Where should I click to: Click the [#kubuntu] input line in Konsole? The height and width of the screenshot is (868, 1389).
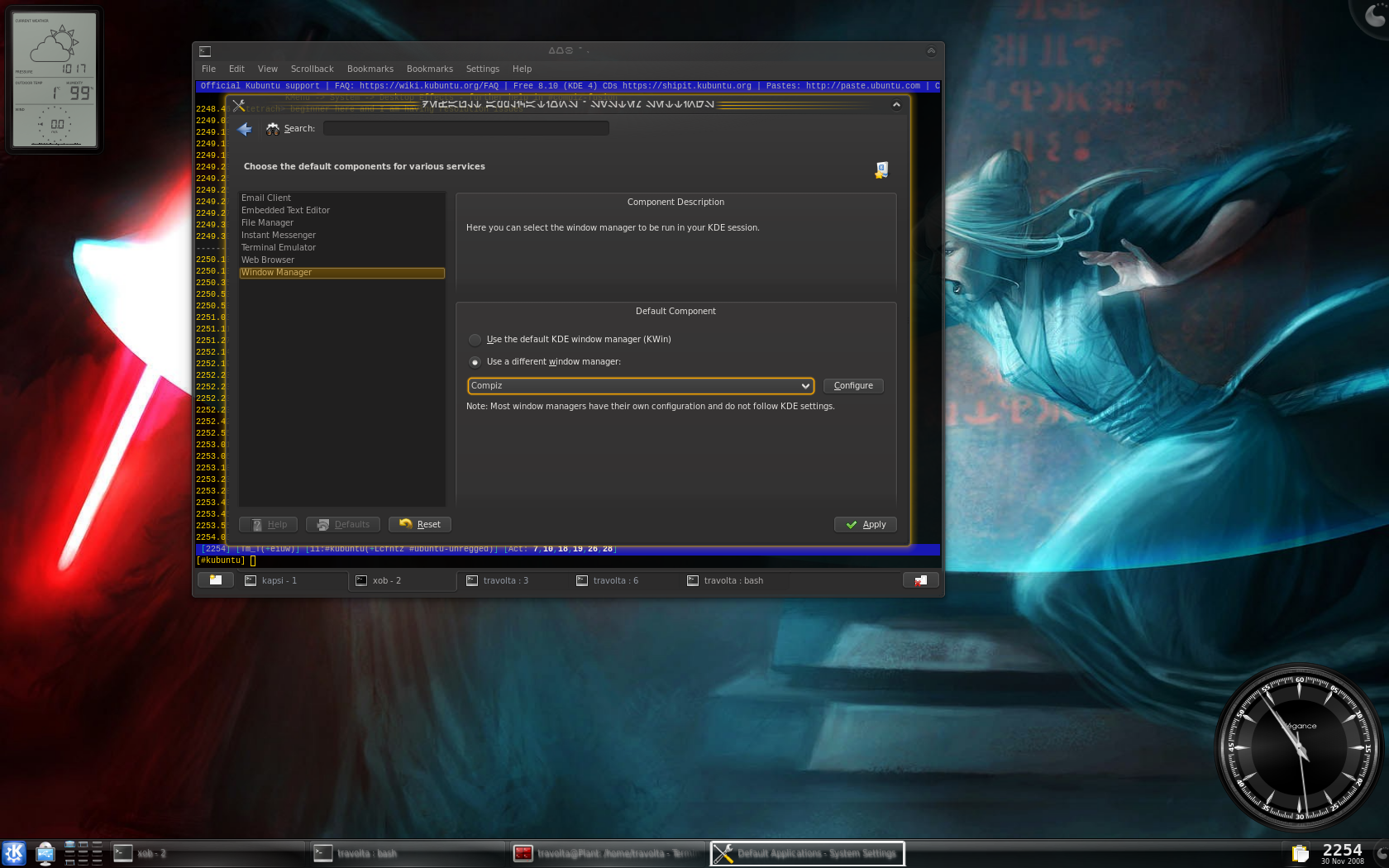click(x=567, y=560)
